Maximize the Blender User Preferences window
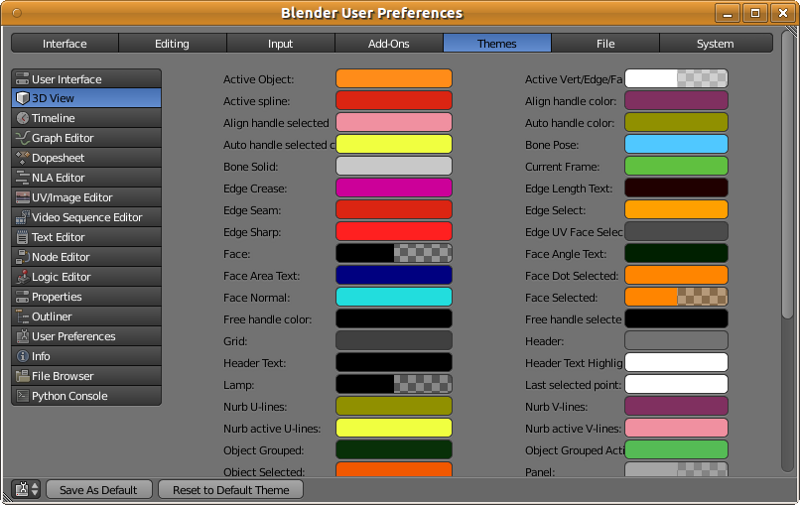Viewport: 800px width, 505px height. click(x=755, y=13)
